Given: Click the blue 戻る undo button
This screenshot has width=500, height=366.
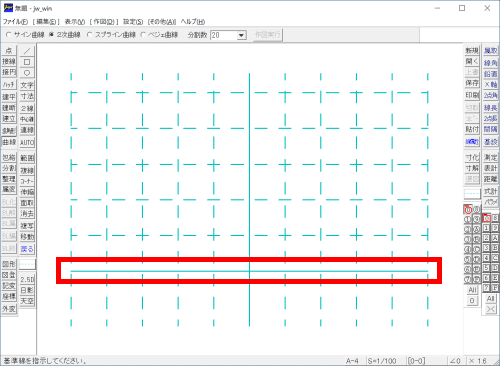Looking at the screenshot, I should (27, 249).
